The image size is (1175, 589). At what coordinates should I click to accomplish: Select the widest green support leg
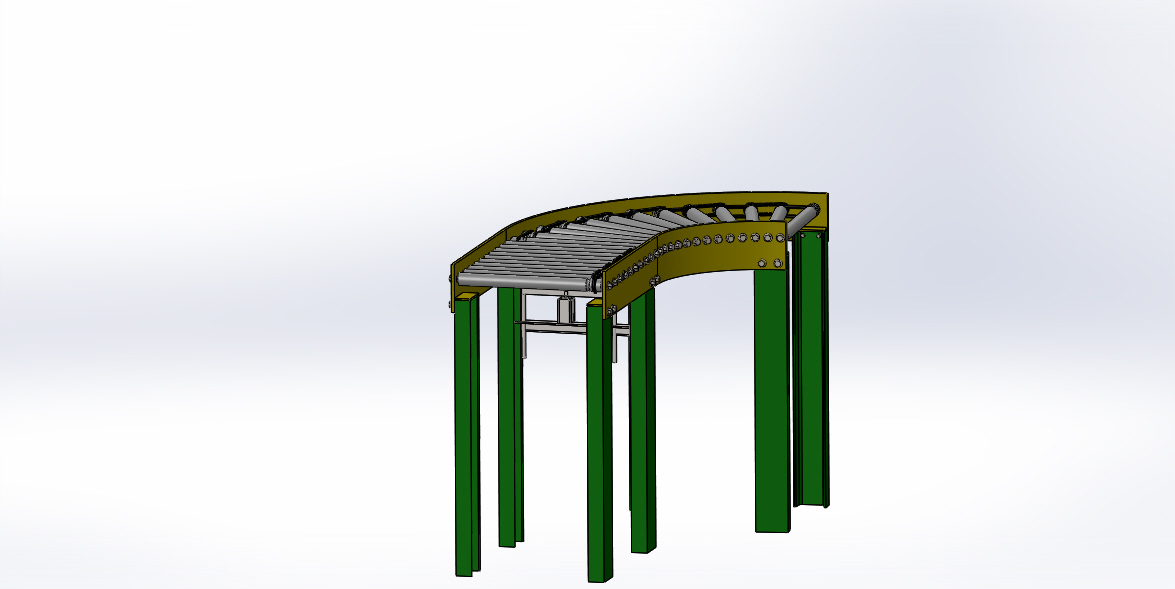click(x=772, y=401)
